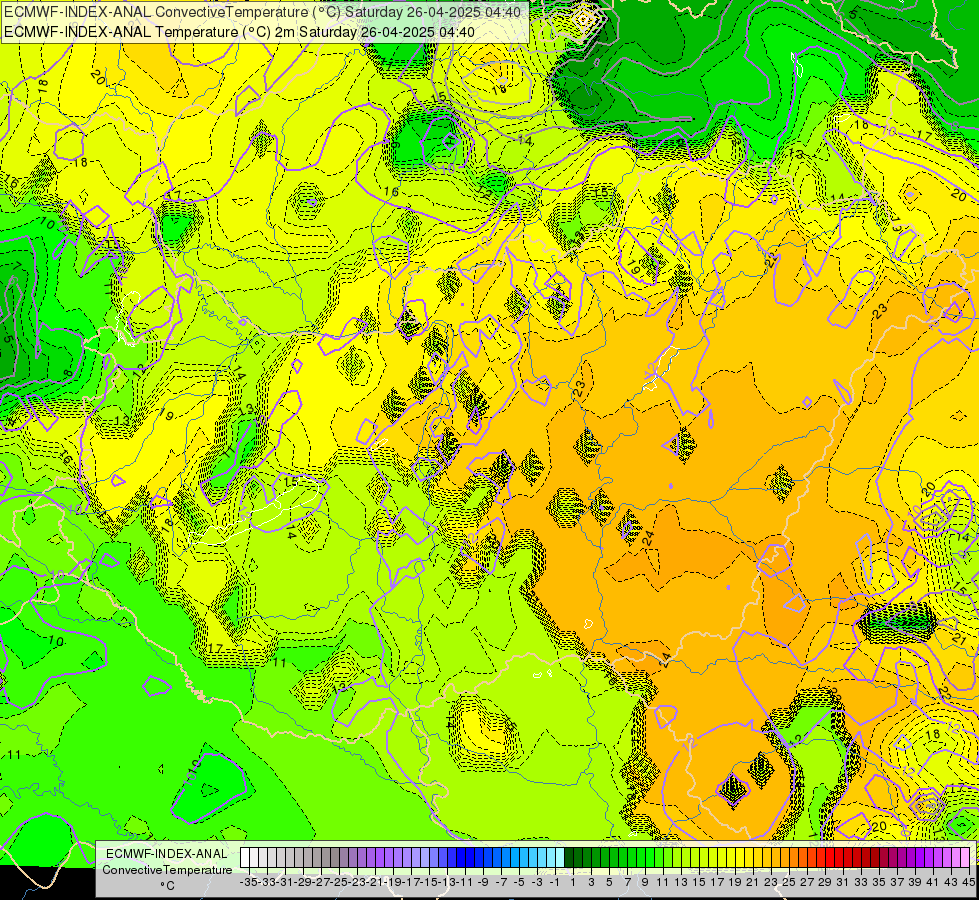Click the legend scale value 5

click(x=609, y=882)
